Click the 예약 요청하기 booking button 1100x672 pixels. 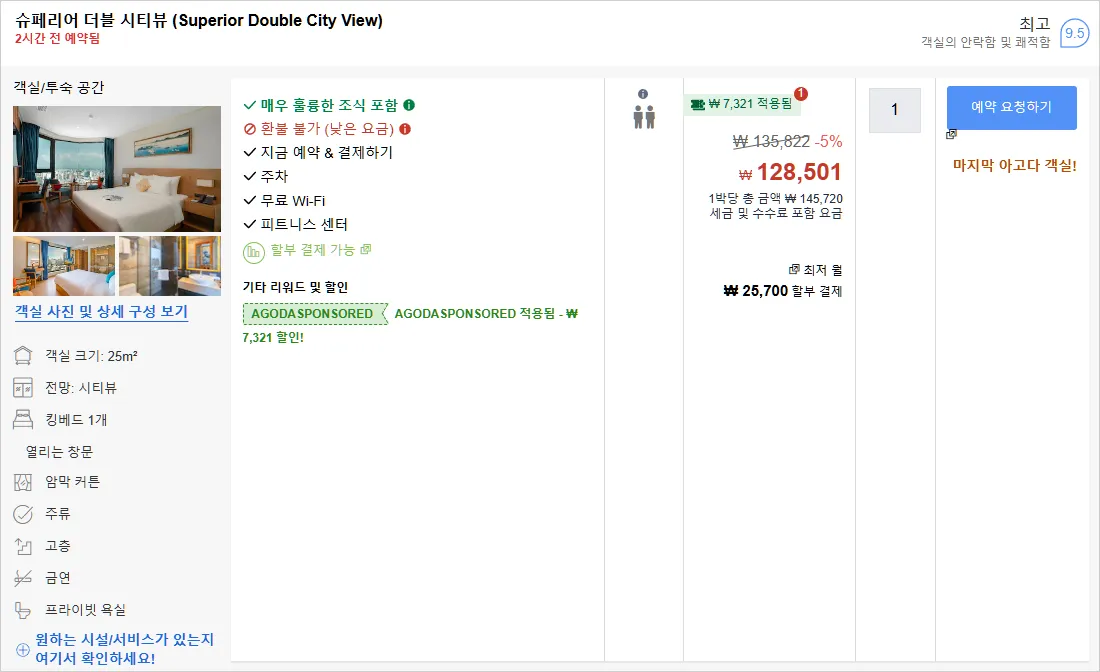pos(1011,107)
